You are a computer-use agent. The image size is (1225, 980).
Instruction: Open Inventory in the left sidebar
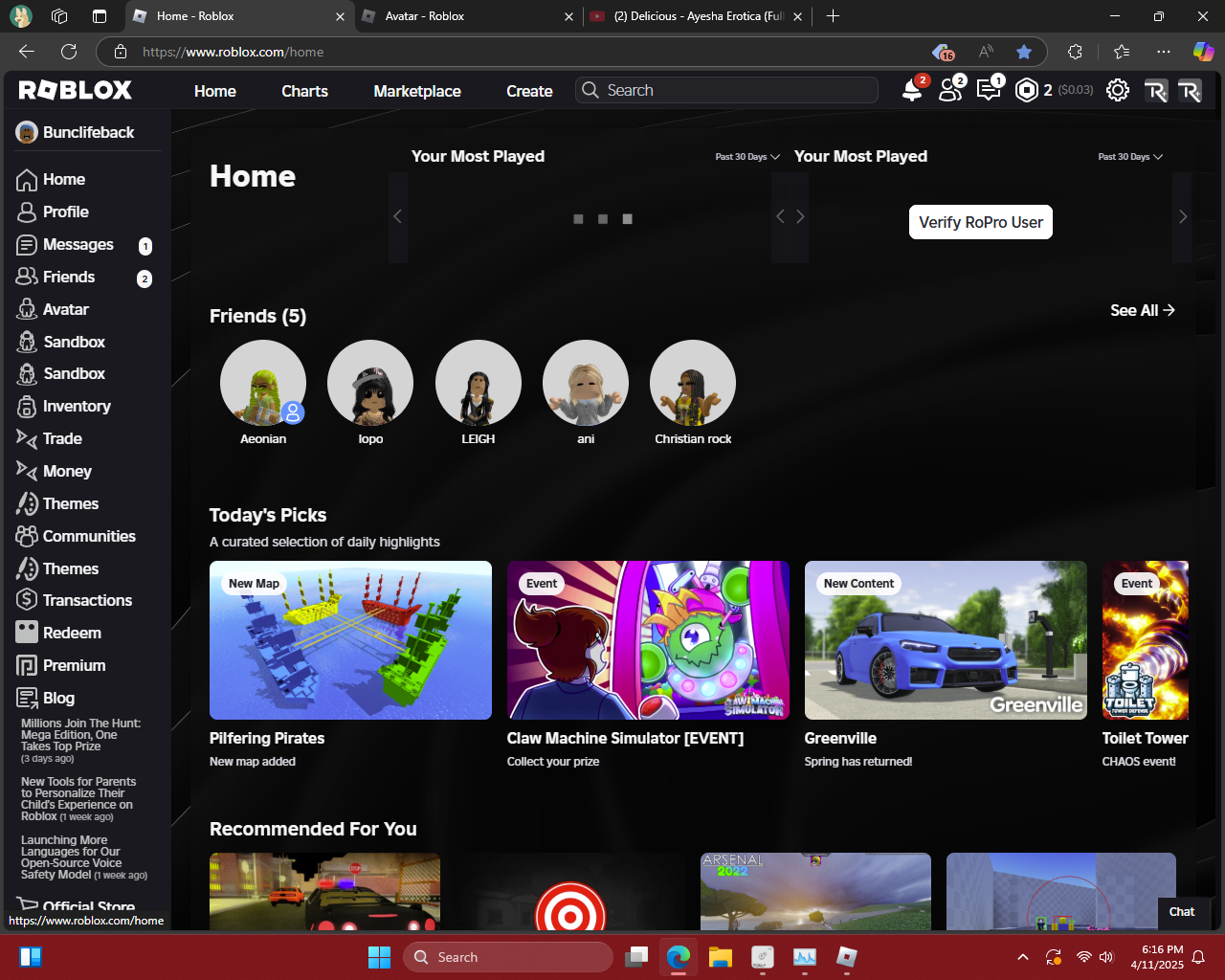point(77,406)
